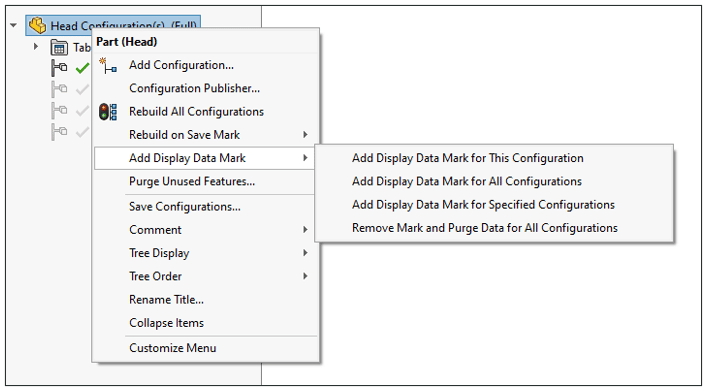This screenshot has width=708, height=391.
Task: Add Display Data Mark for Specified Configurations
Action: 483,205
